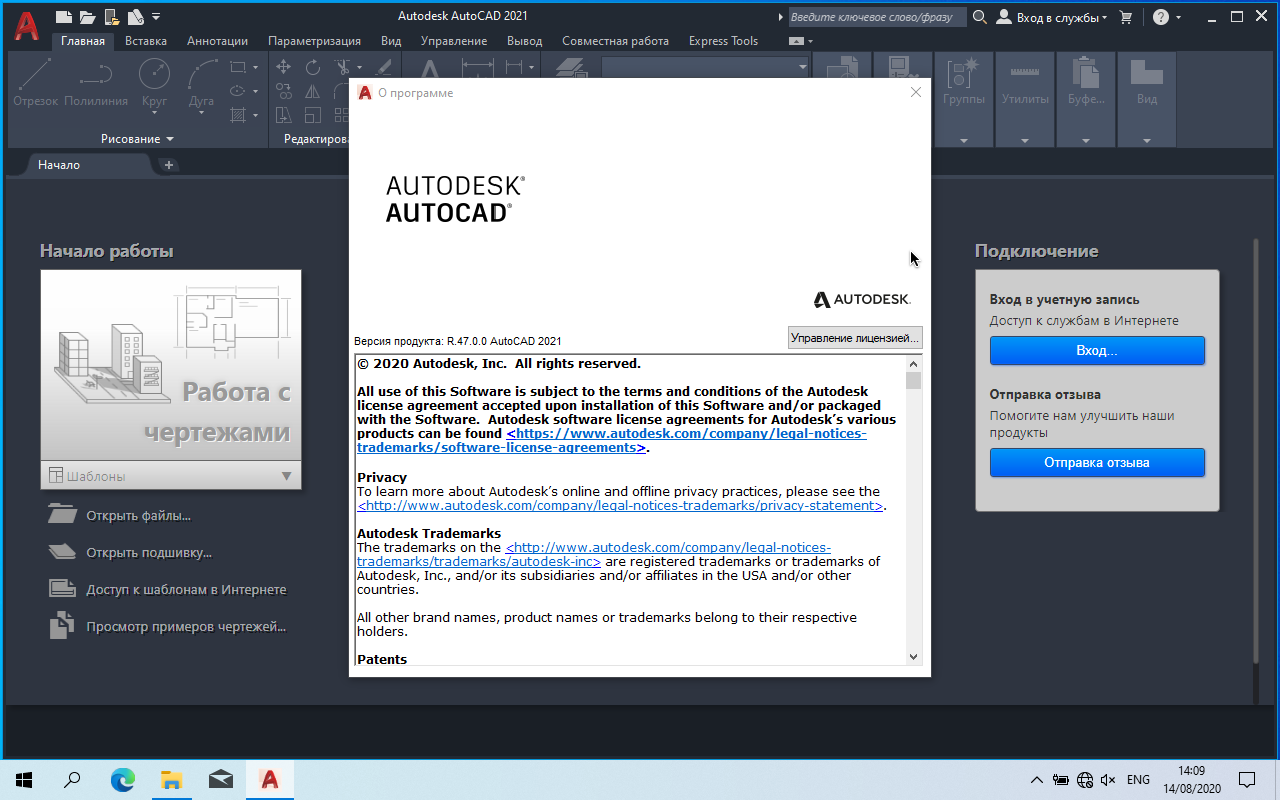
Task: Select the Erase tool icon
Action: point(383,67)
